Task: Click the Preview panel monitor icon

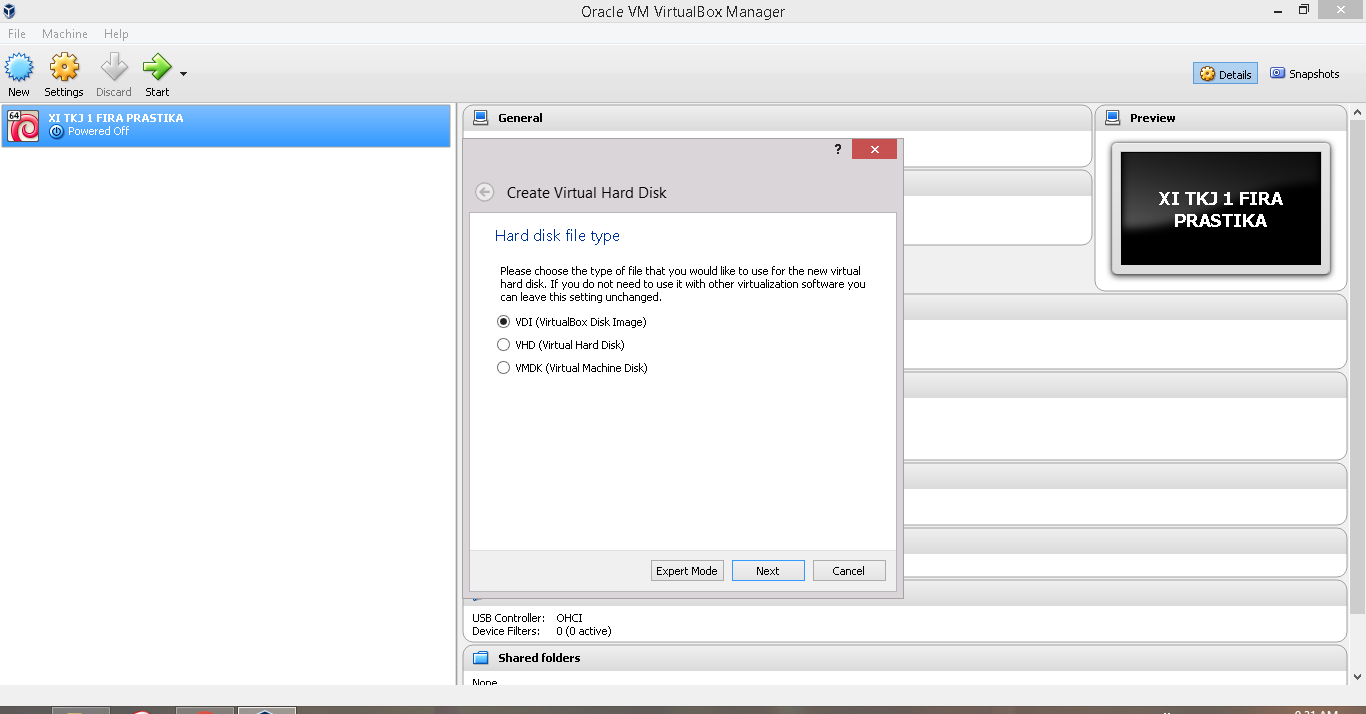Action: coord(1113,118)
